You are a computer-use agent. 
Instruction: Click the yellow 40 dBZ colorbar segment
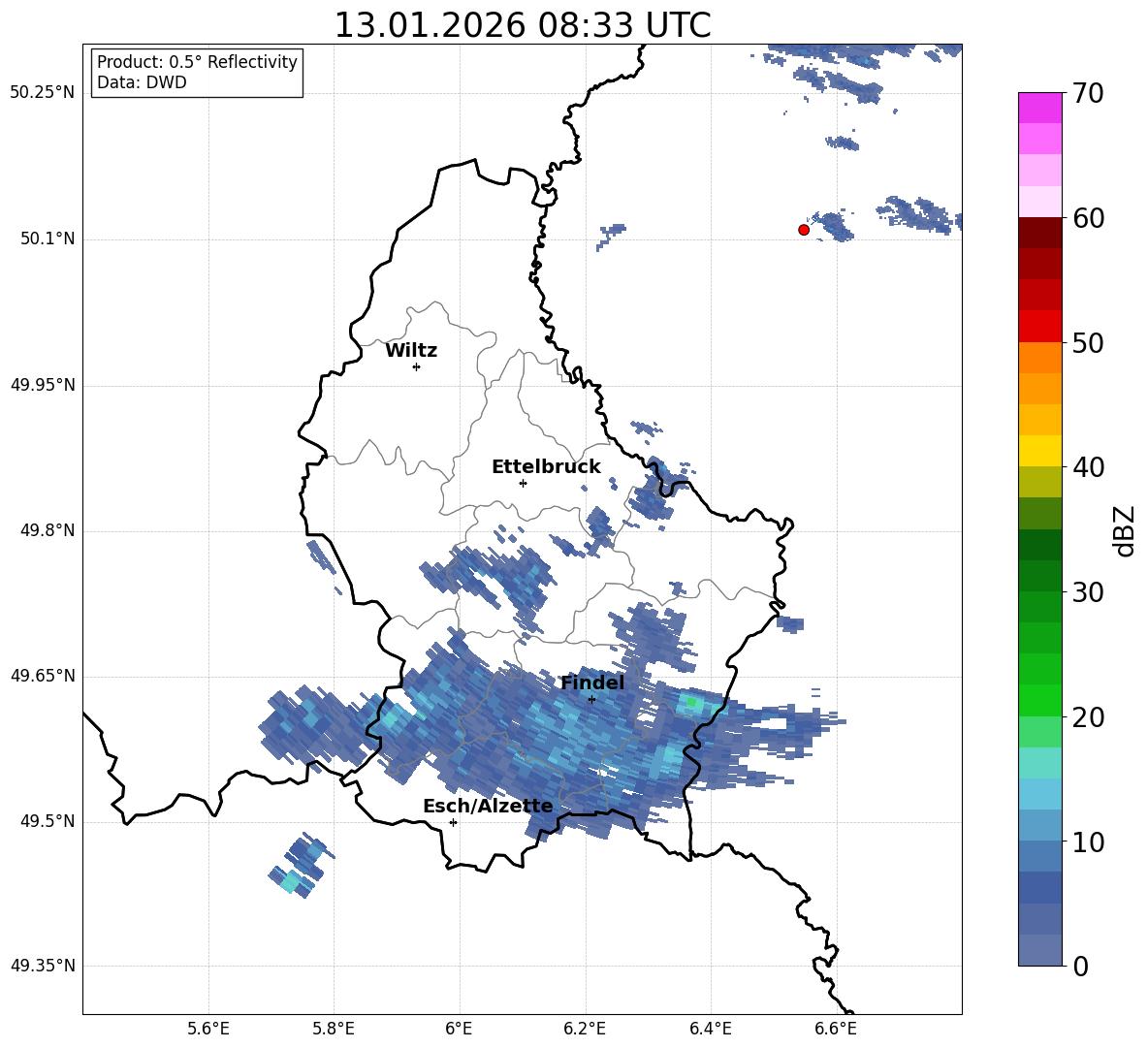point(1039,452)
